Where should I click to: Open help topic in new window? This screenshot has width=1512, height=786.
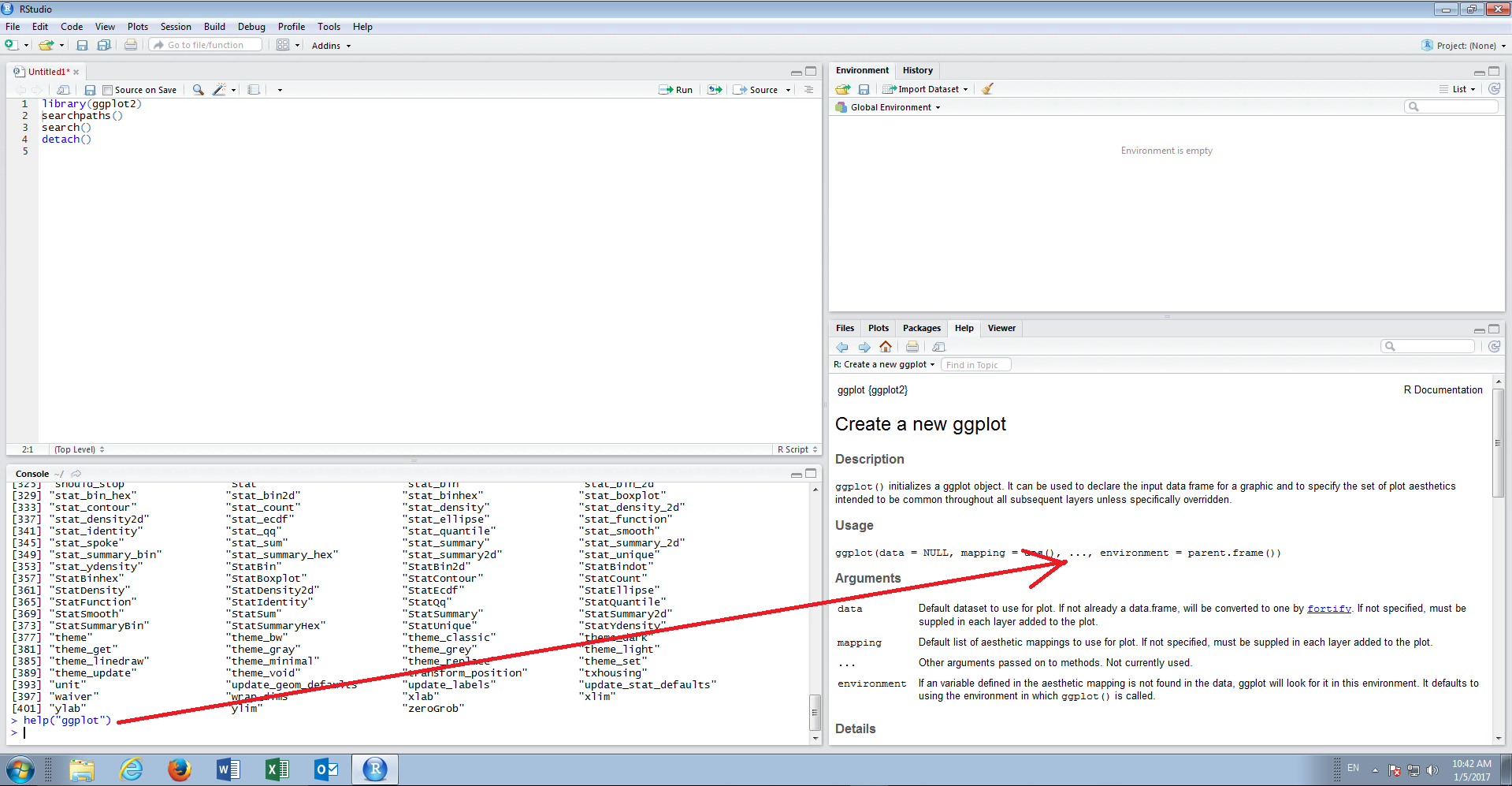(x=938, y=347)
